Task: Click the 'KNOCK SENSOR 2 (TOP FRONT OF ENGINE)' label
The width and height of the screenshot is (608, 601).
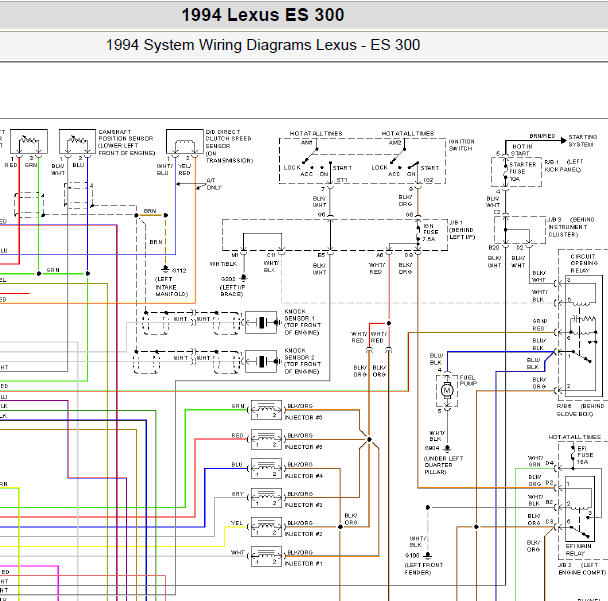Action: click(x=303, y=361)
